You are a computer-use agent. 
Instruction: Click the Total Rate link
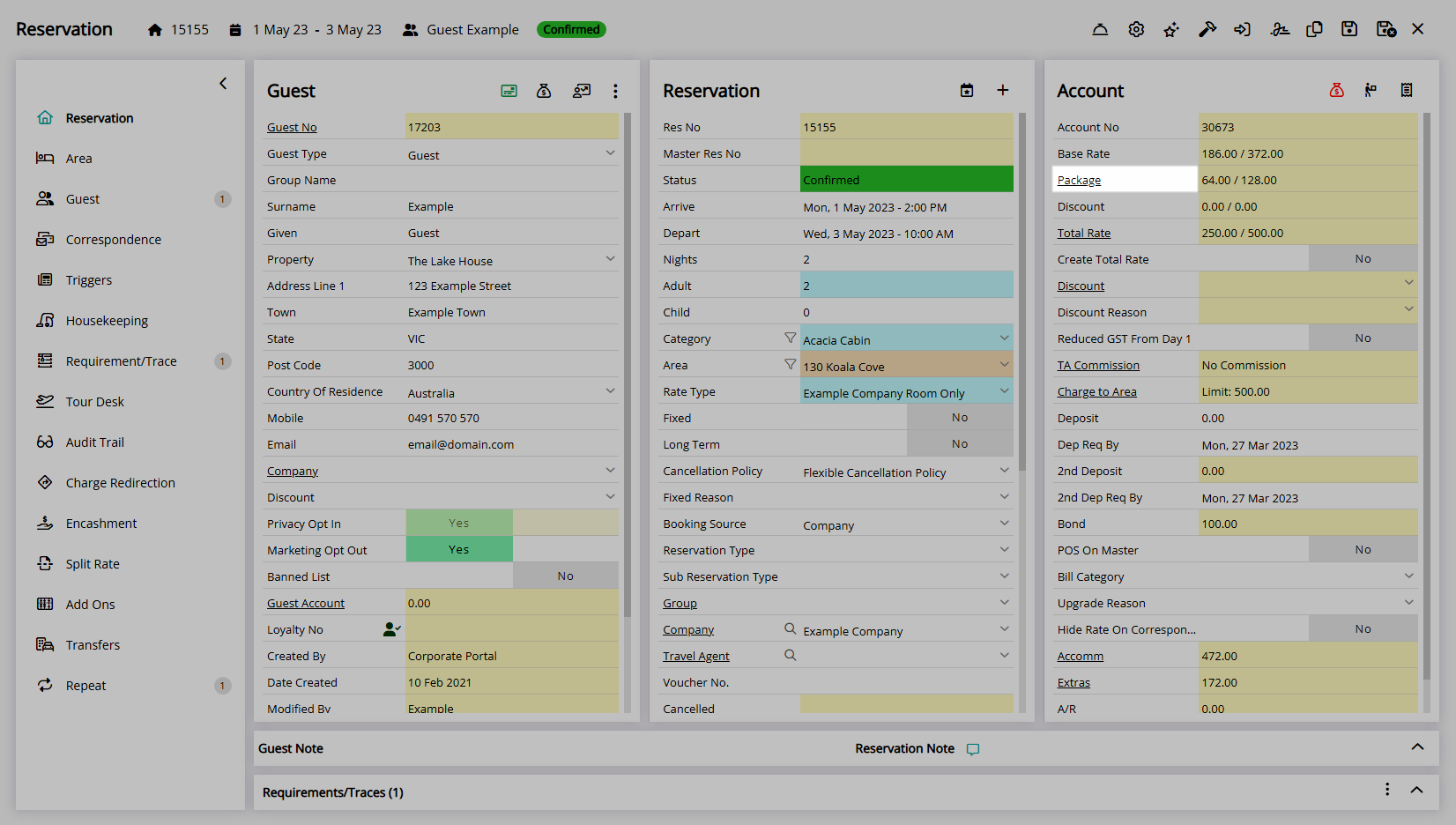pos(1084,233)
